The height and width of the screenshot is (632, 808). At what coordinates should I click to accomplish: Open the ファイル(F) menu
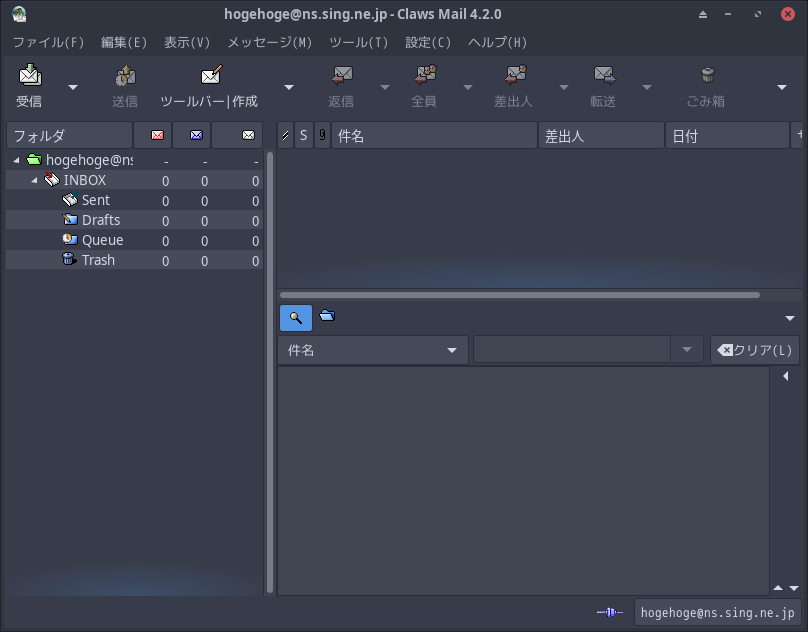point(48,42)
